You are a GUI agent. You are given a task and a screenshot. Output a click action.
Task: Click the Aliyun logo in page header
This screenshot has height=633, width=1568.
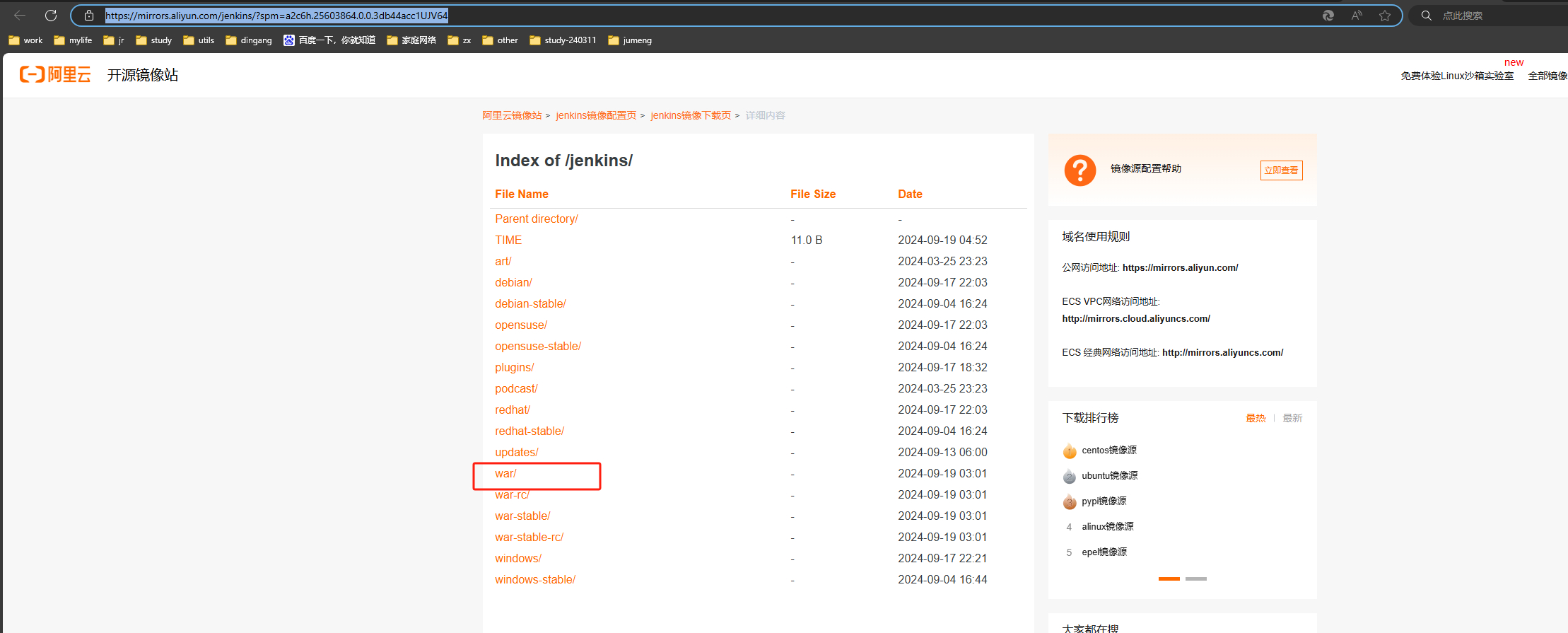[x=55, y=75]
